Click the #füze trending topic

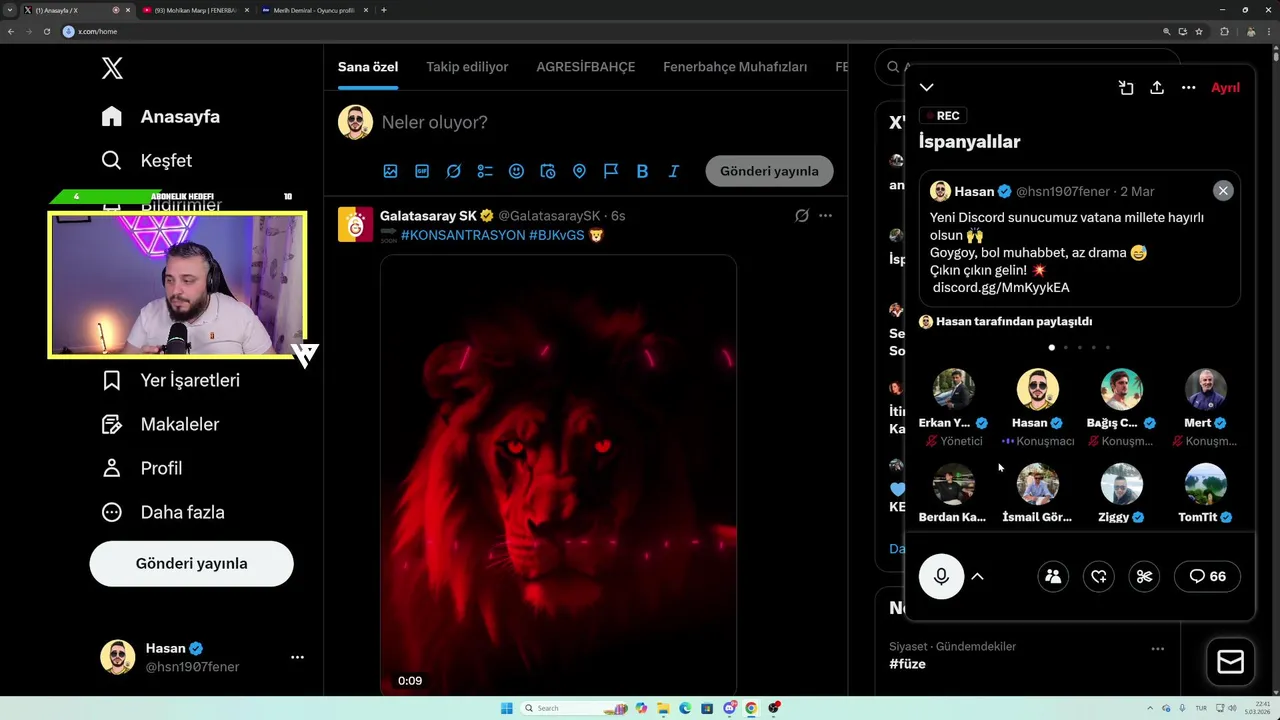[x=907, y=664]
